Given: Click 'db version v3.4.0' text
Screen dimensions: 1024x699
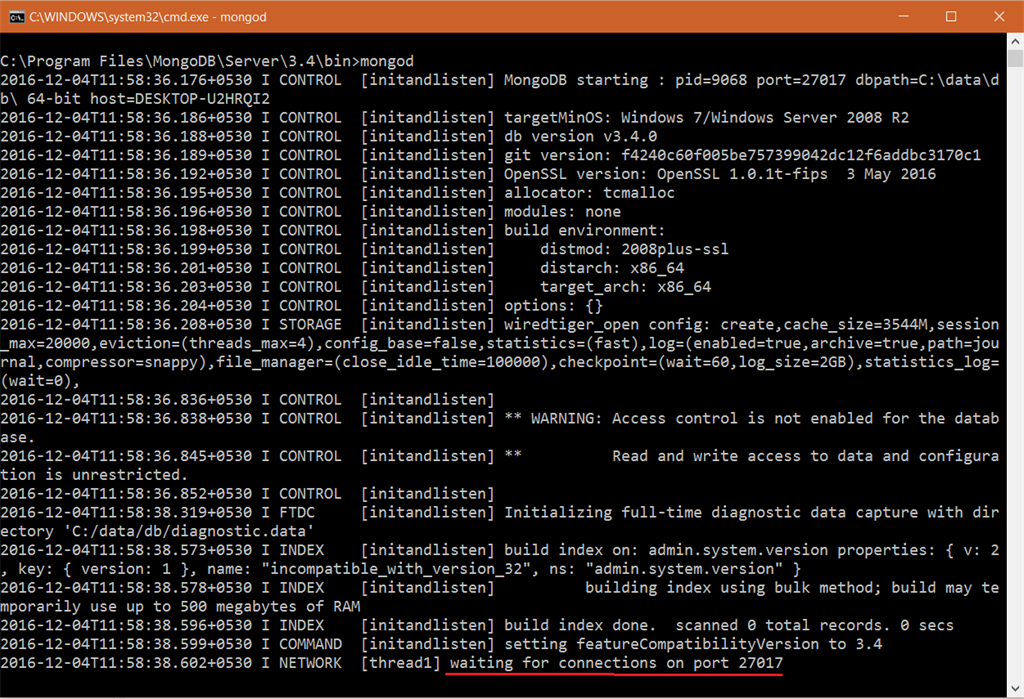Looking at the screenshot, I should (580, 137).
